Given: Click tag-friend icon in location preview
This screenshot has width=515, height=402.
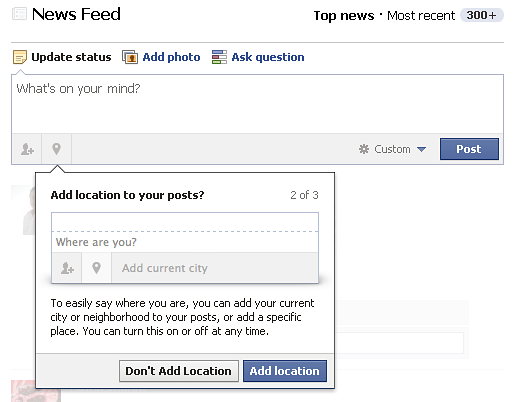Looking at the screenshot, I should click(67, 268).
